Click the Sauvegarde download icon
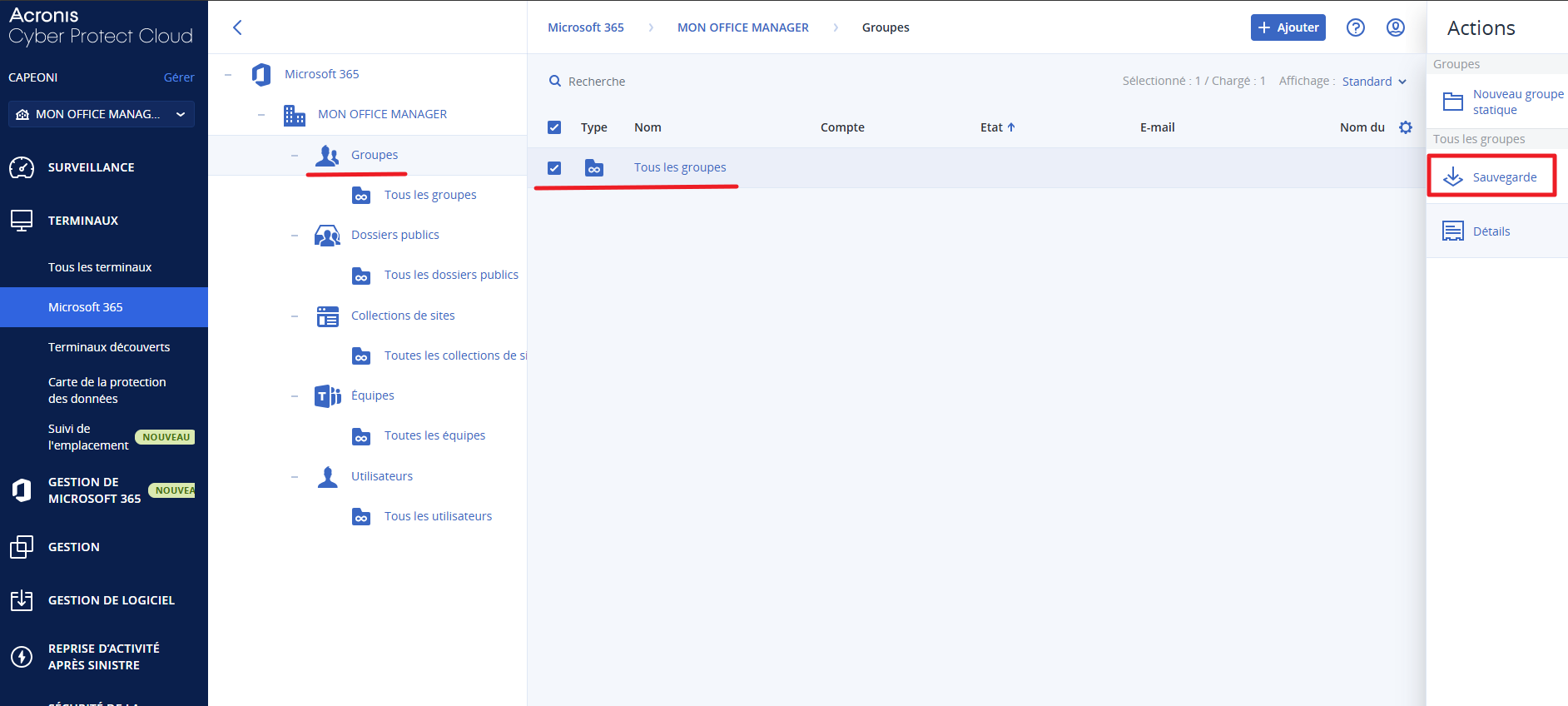 [1453, 177]
